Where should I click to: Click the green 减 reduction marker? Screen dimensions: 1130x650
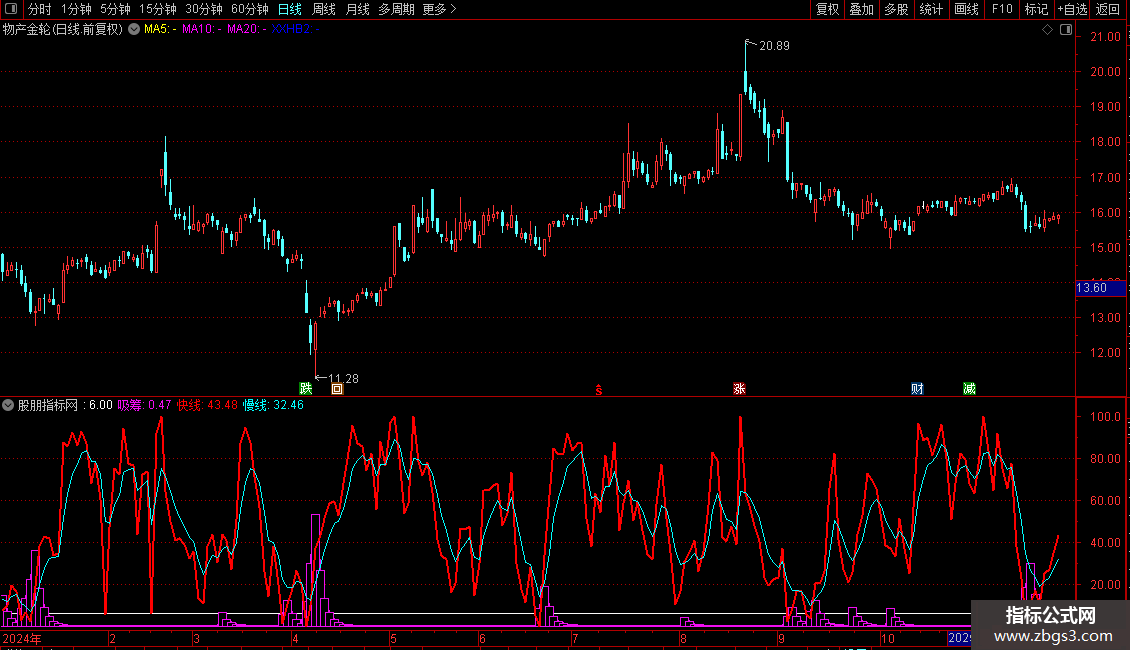[x=969, y=388]
